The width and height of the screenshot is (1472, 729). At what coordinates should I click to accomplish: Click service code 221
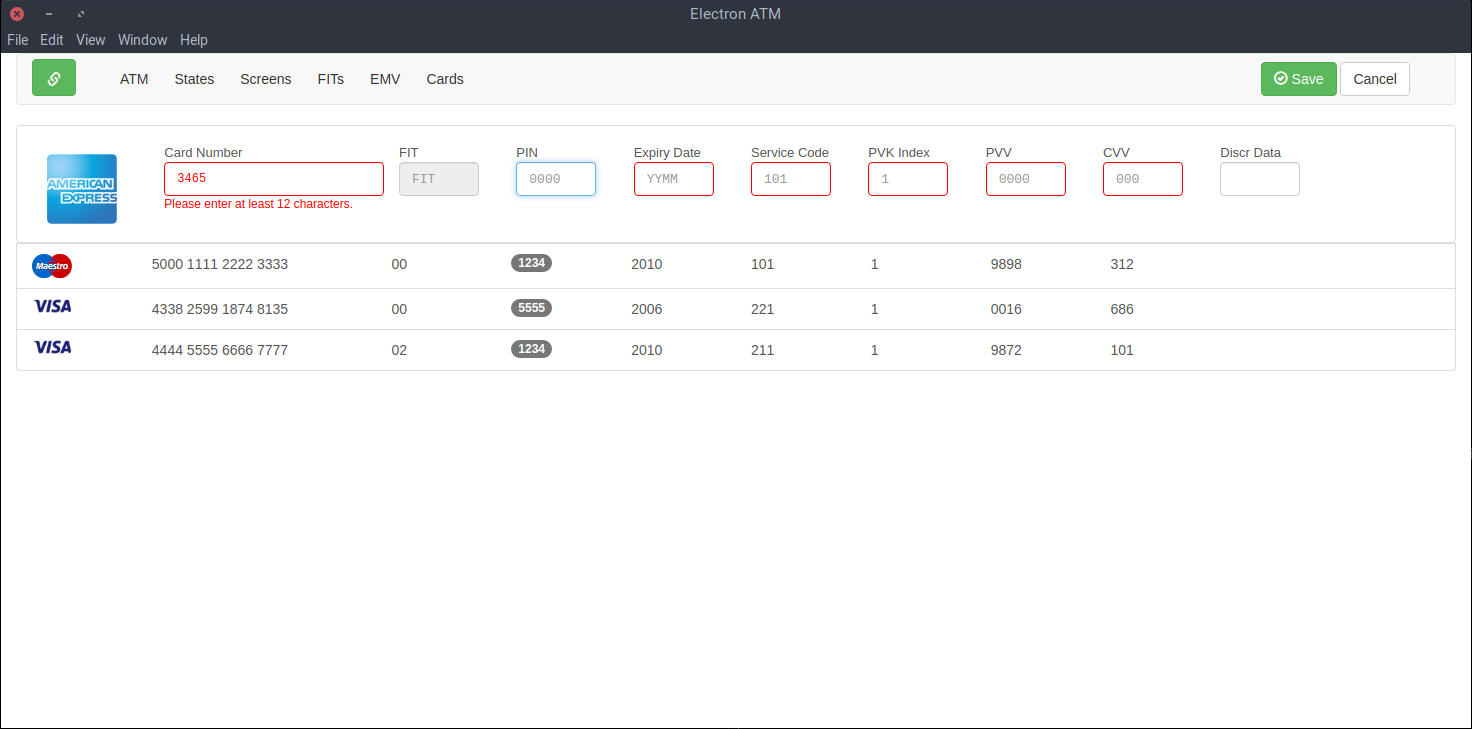click(x=762, y=310)
